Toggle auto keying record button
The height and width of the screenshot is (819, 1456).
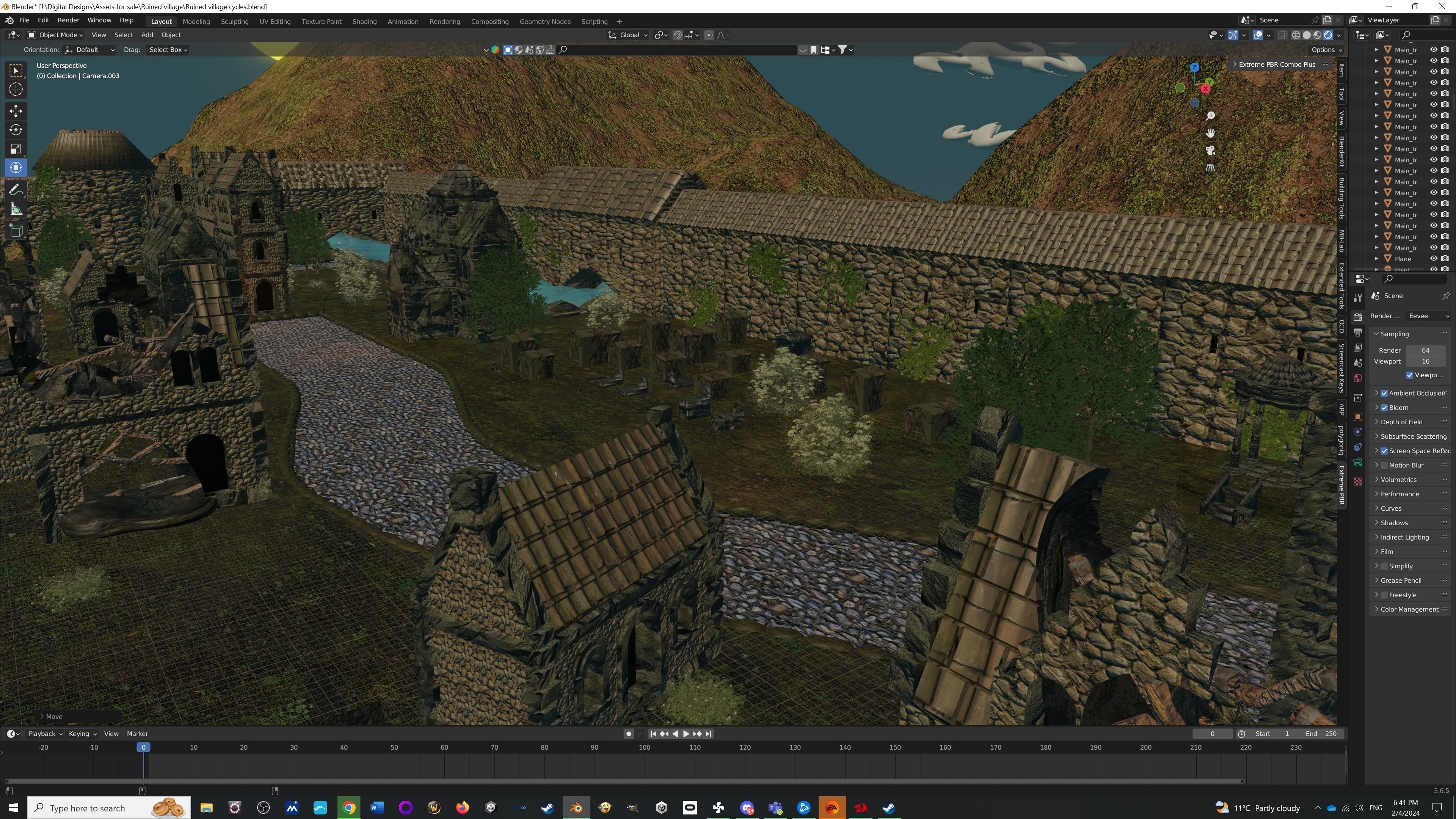click(629, 734)
